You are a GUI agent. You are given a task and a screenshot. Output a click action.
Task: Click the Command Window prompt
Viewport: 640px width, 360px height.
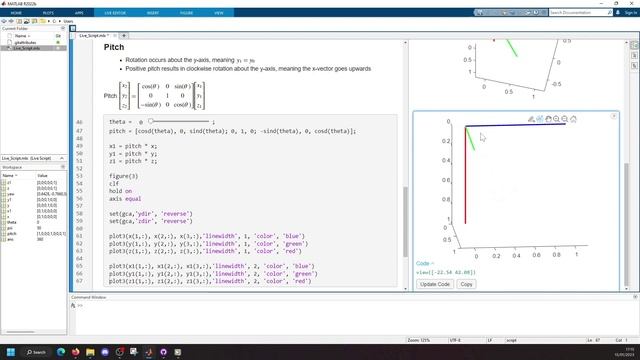coord(80,305)
